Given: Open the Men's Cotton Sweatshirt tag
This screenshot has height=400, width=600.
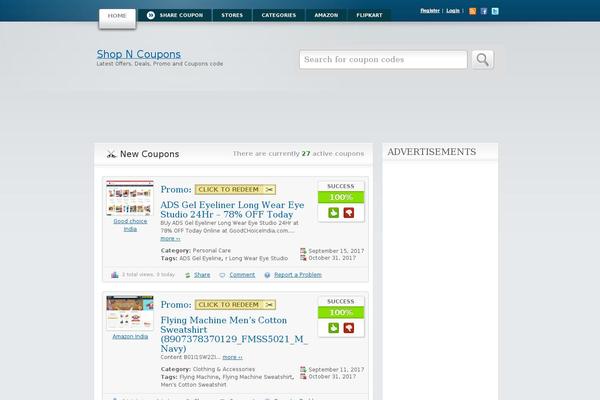Looking at the screenshot, I should (x=193, y=385).
